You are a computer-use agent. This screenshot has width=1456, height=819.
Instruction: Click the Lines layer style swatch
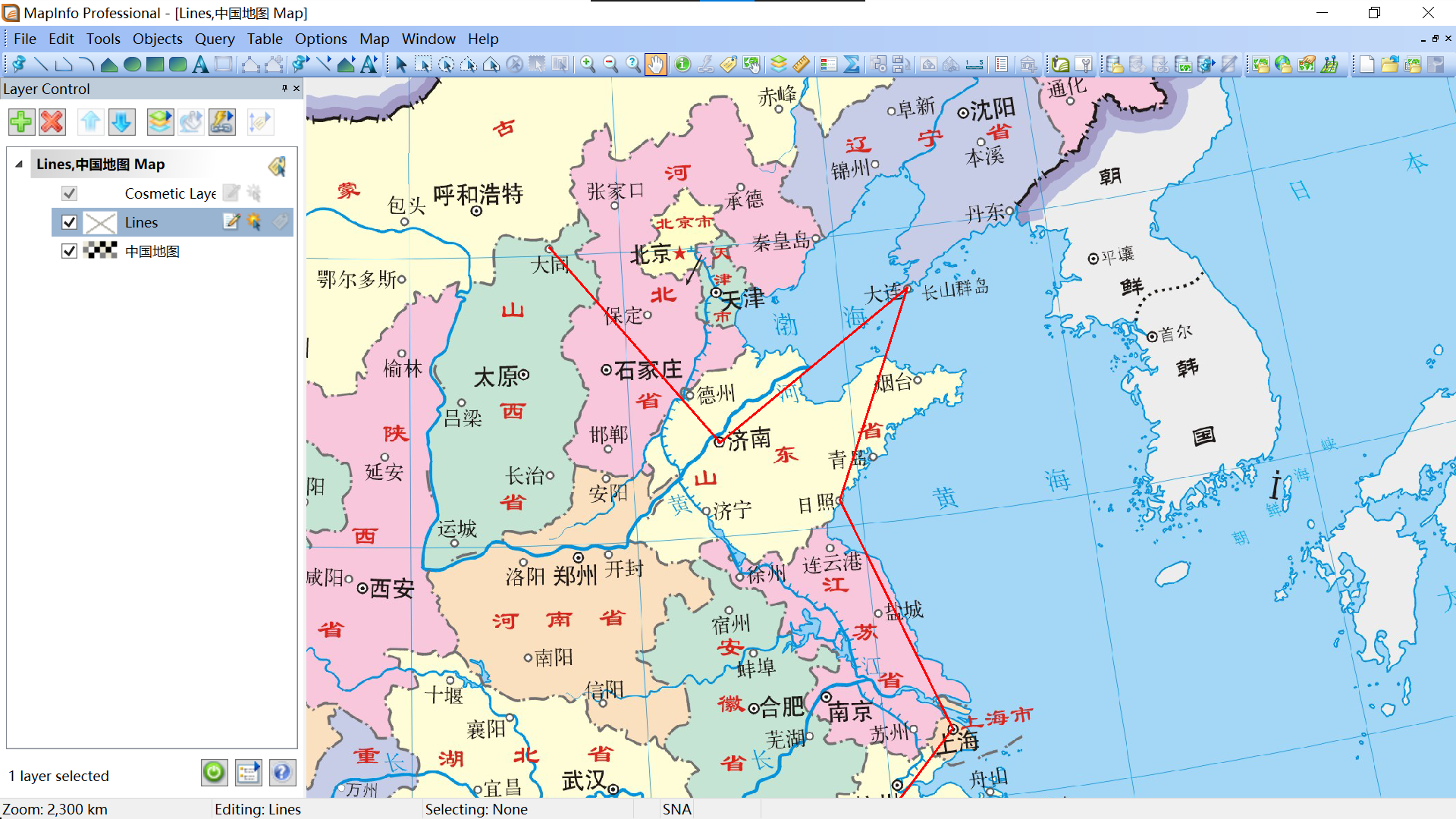[x=100, y=222]
